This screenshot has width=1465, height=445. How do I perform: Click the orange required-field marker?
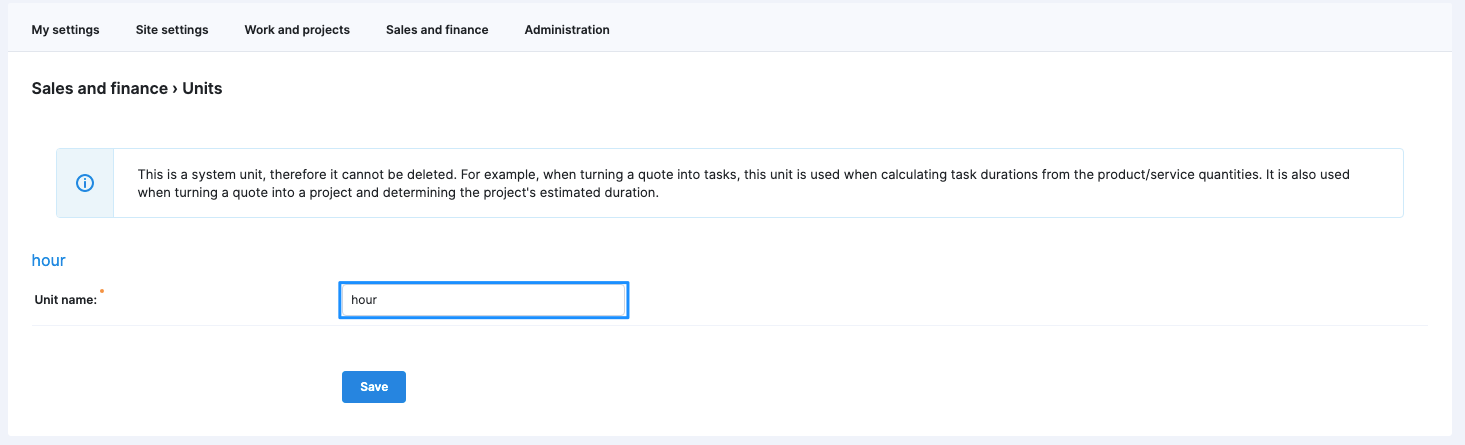102,291
